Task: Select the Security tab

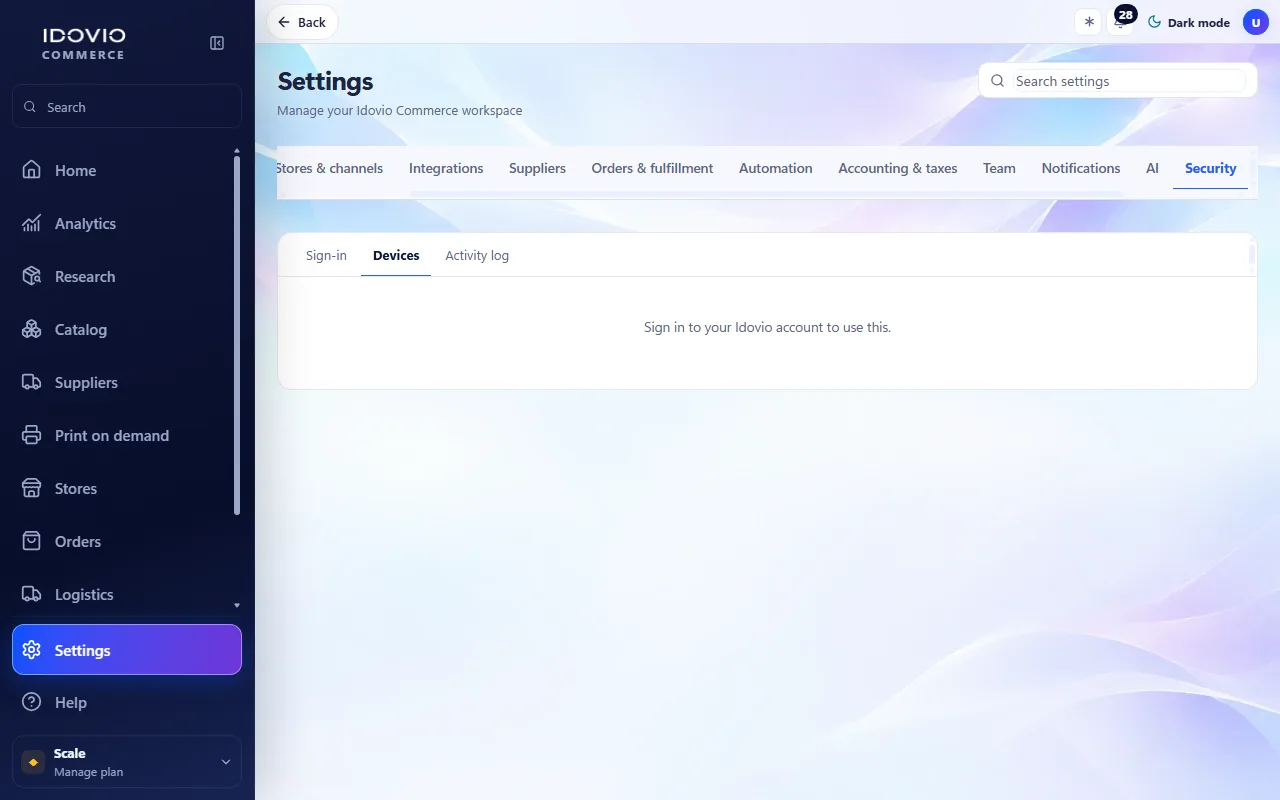Action: click(x=1211, y=168)
